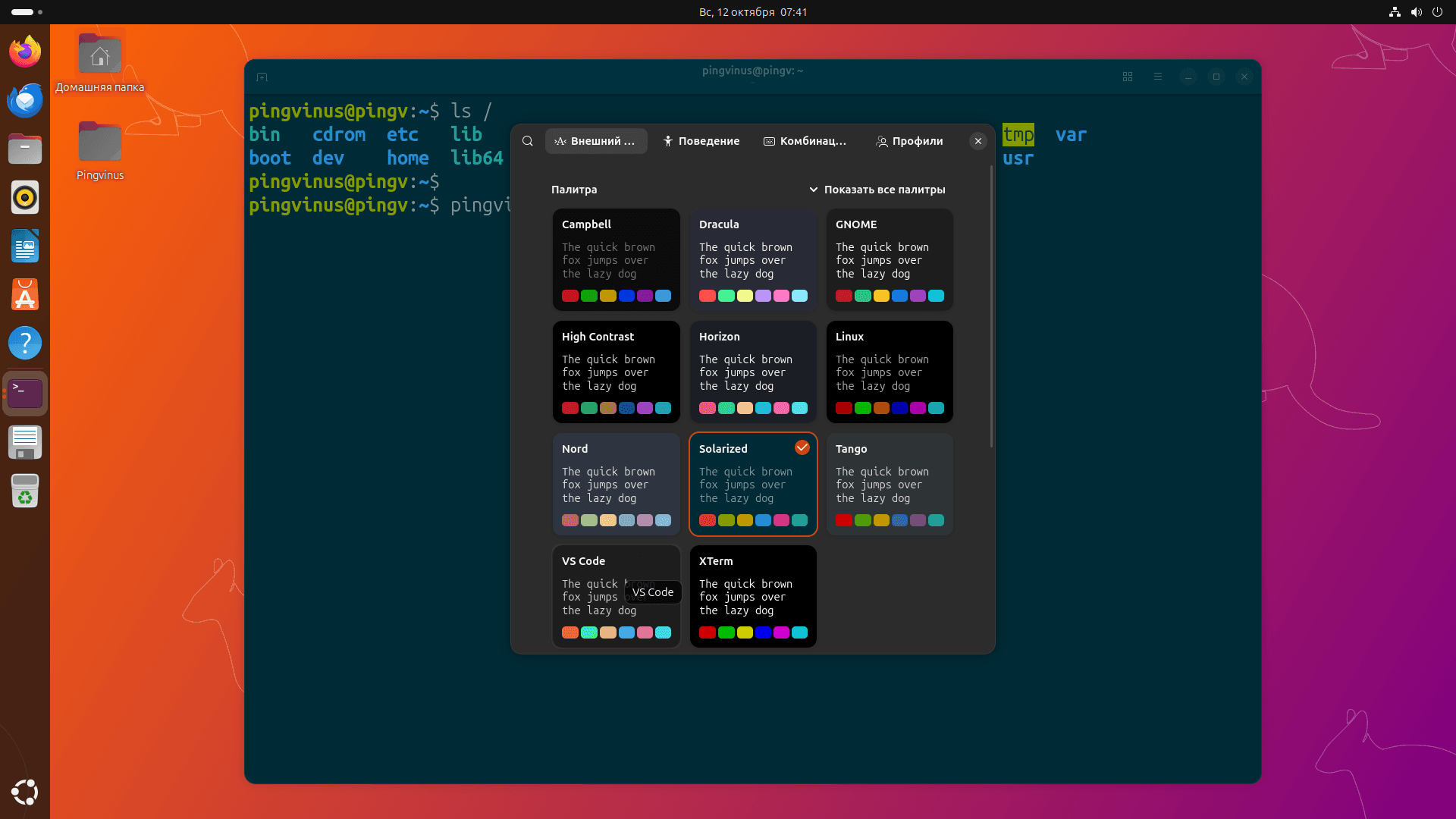Click the preferences dialog scrollbar
1456x819 pixels.
point(991,306)
